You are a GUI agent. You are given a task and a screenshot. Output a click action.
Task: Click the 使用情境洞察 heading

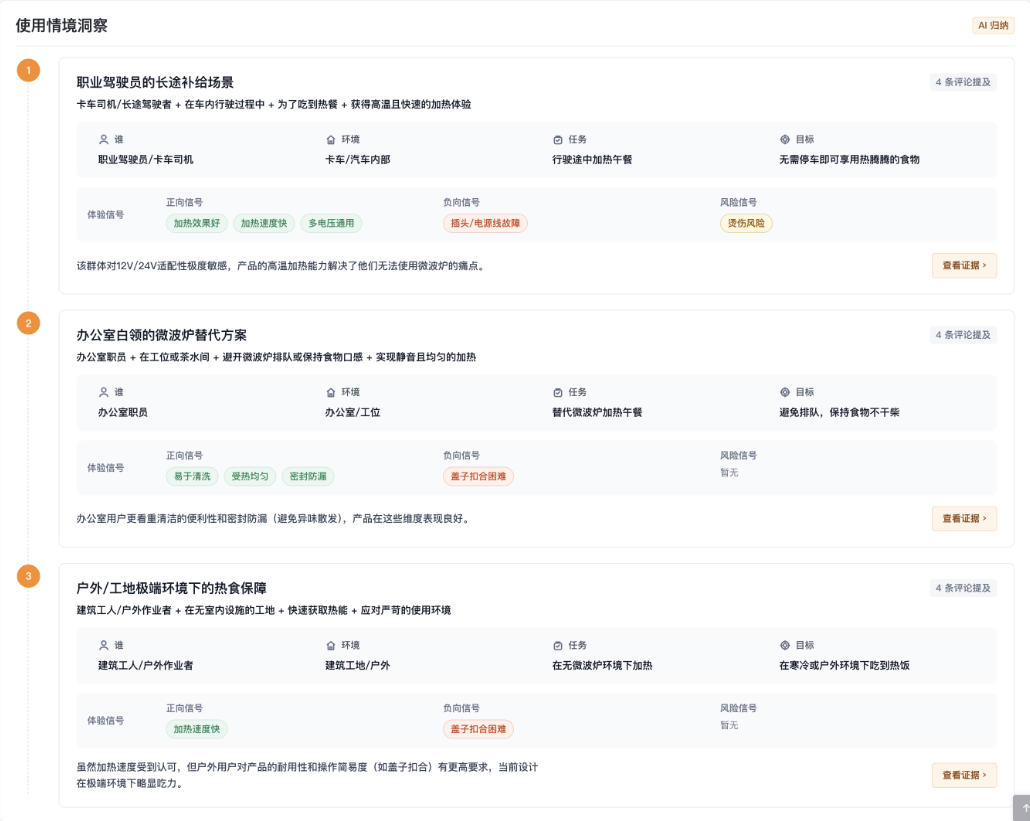[62, 26]
